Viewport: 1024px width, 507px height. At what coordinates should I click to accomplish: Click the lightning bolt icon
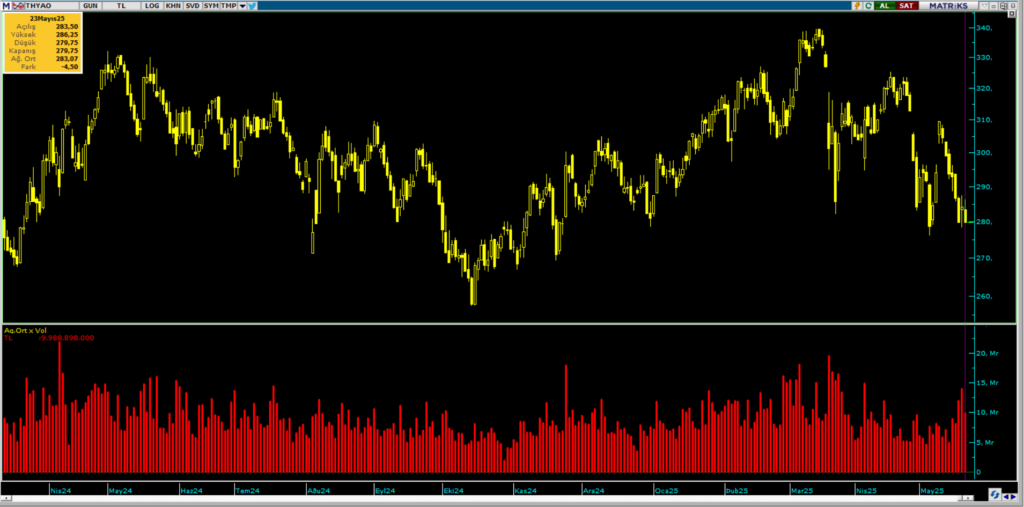coord(857,6)
